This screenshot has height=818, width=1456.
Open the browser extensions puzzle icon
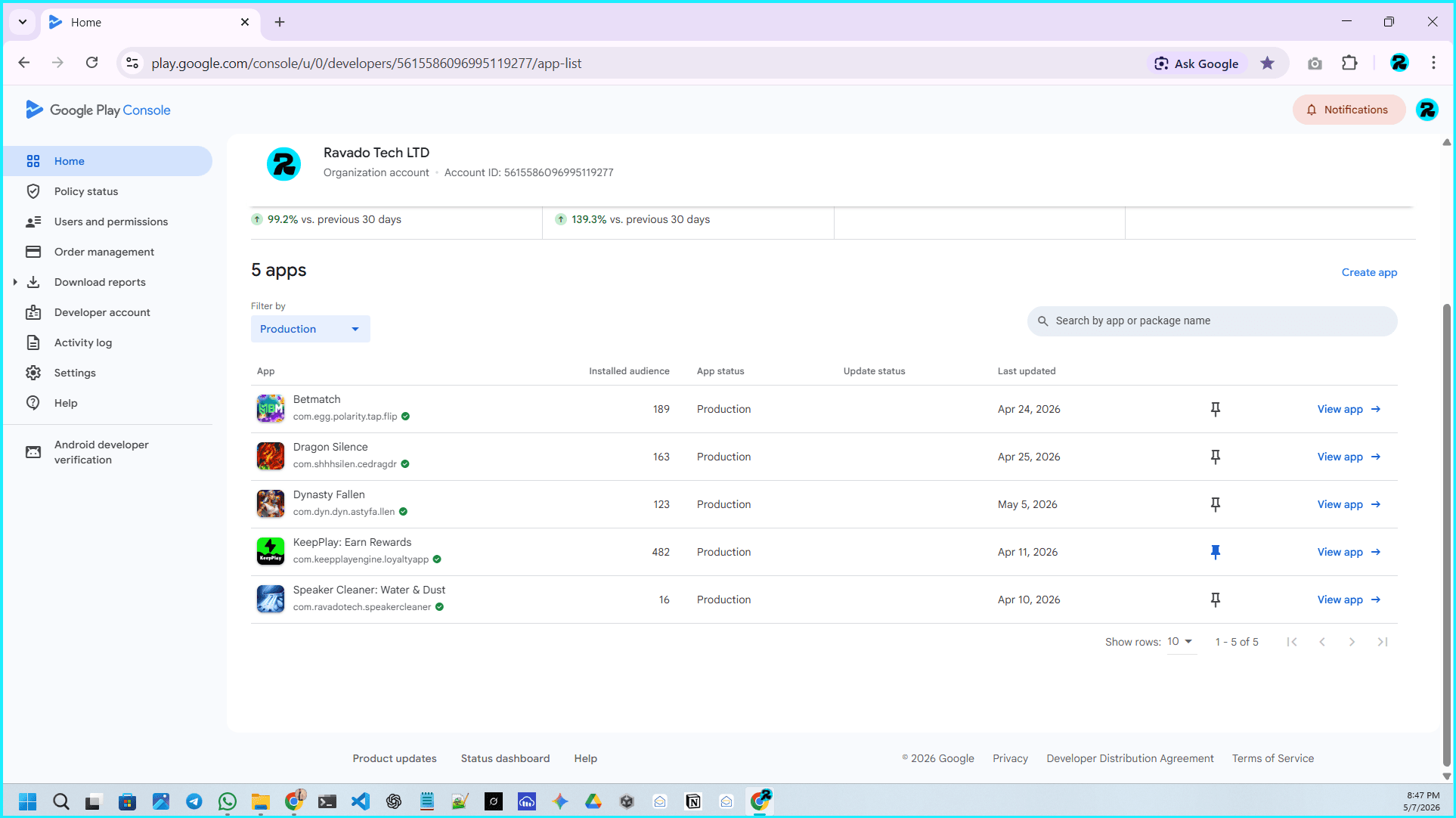(1349, 64)
